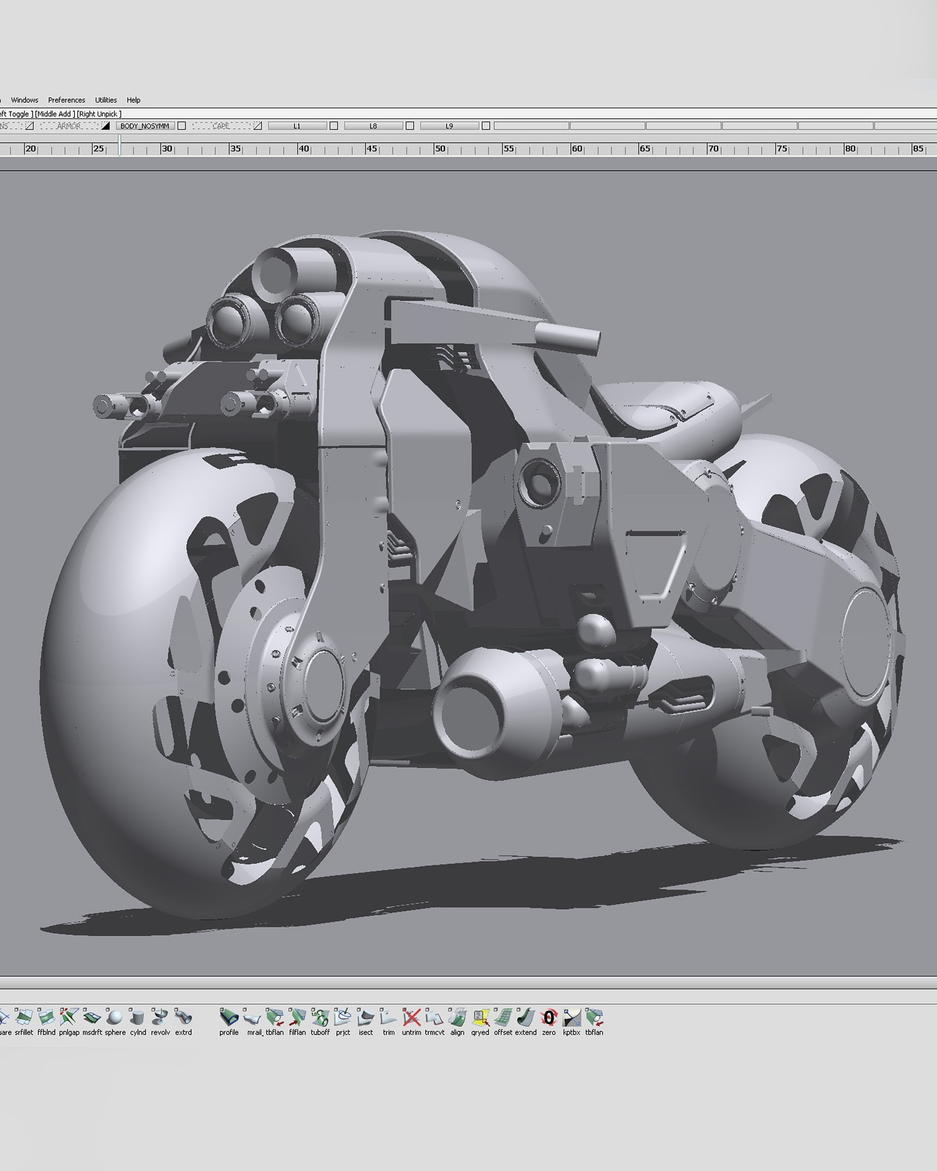Image resolution: width=937 pixels, height=1171 pixels.
Task: Expand the CAPE layer triangle
Action: coord(257,126)
